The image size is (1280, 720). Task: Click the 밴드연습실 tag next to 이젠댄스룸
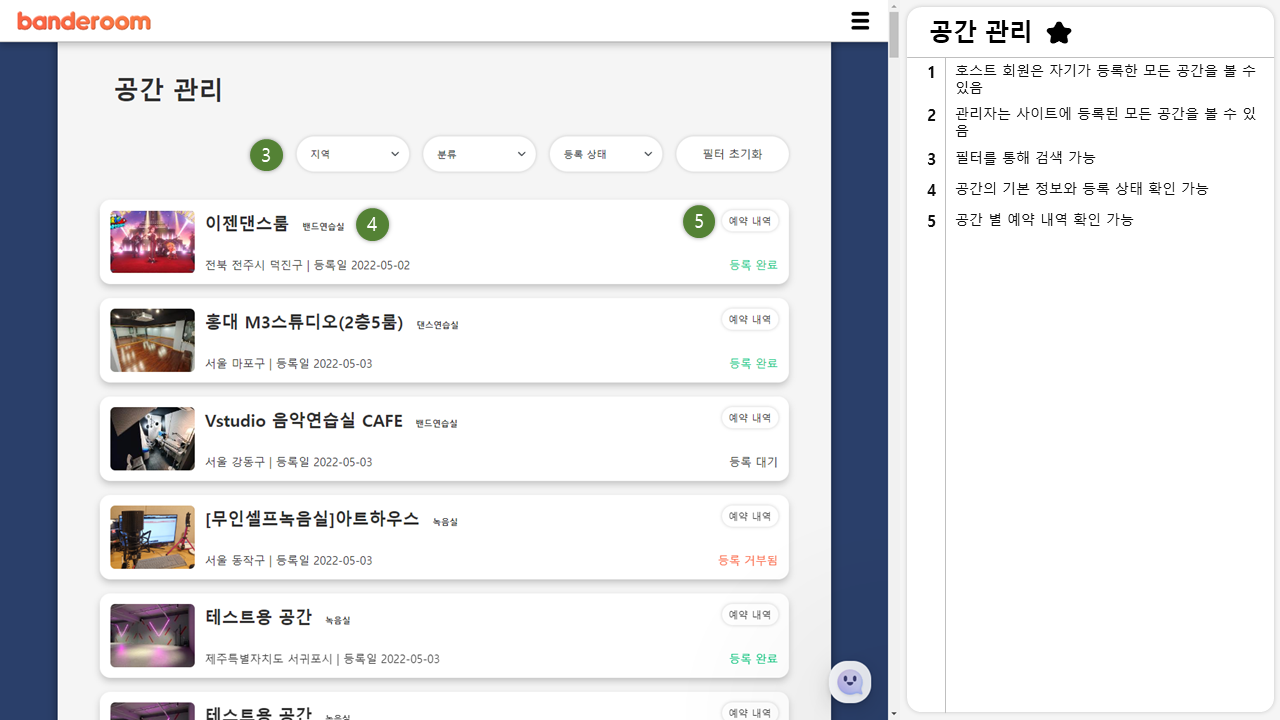pos(322,227)
